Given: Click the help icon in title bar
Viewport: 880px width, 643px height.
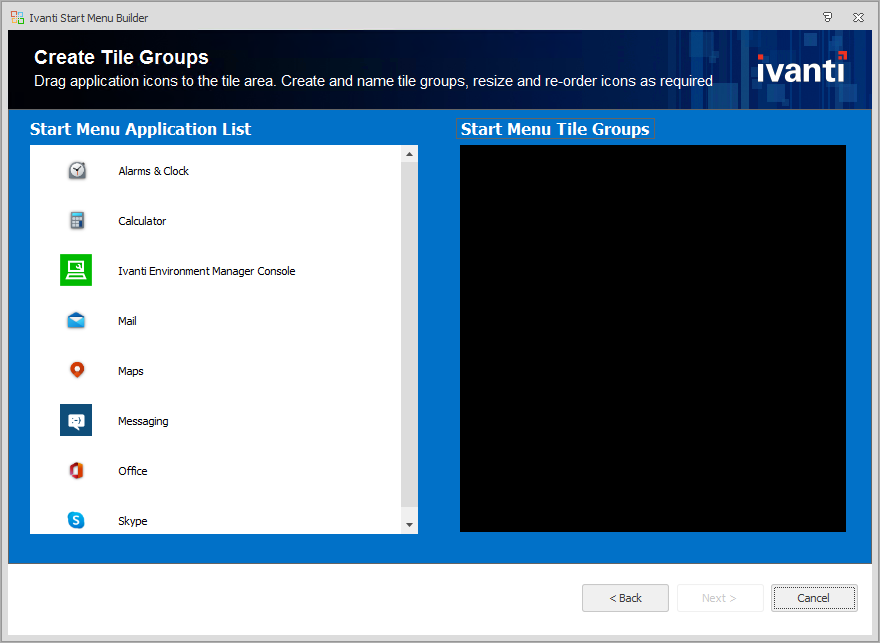Looking at the screenshot, I should tap(827, 17).
